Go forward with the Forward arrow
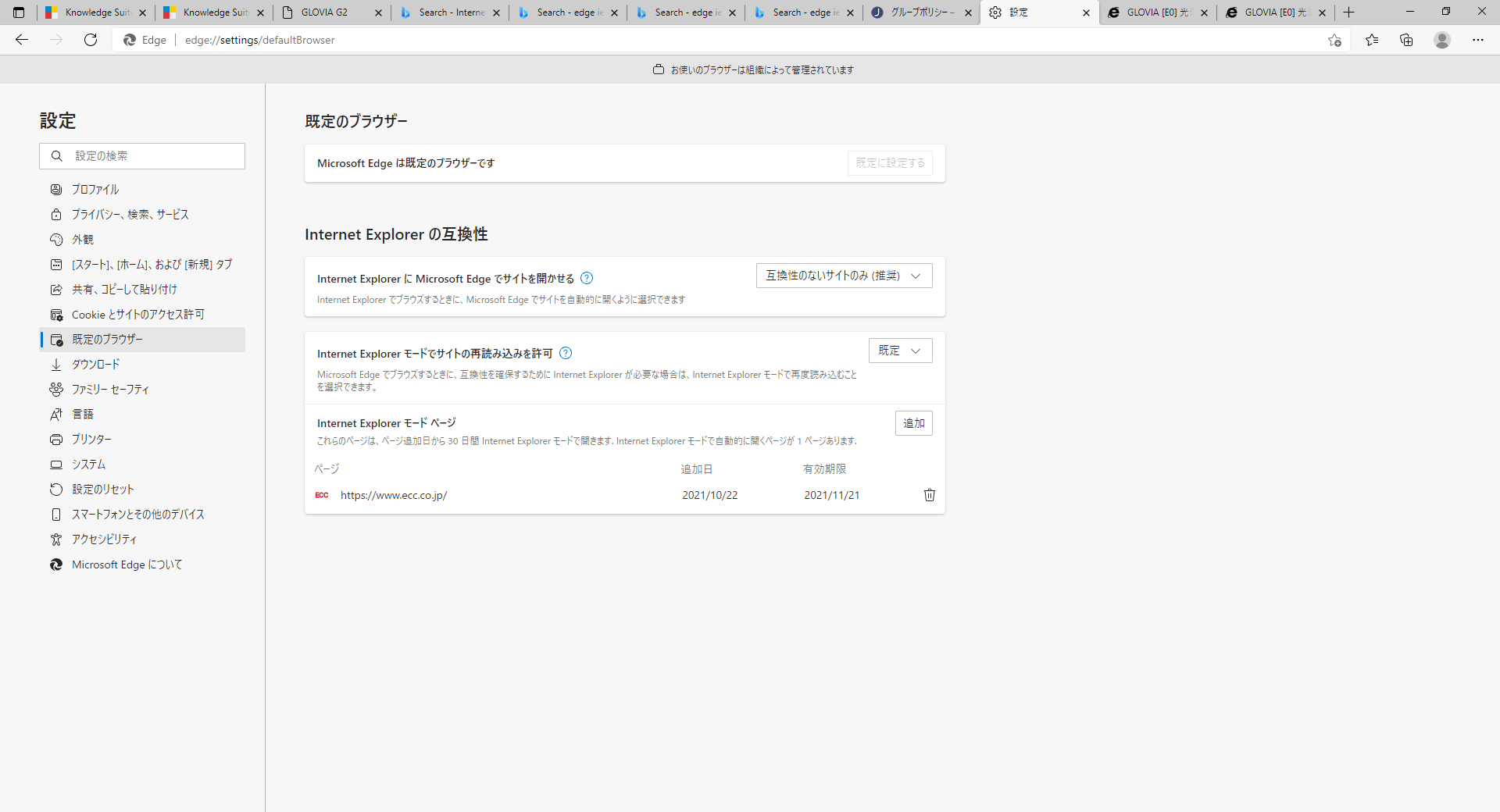This screenshot has height=812, width=1500. (56, 40)
